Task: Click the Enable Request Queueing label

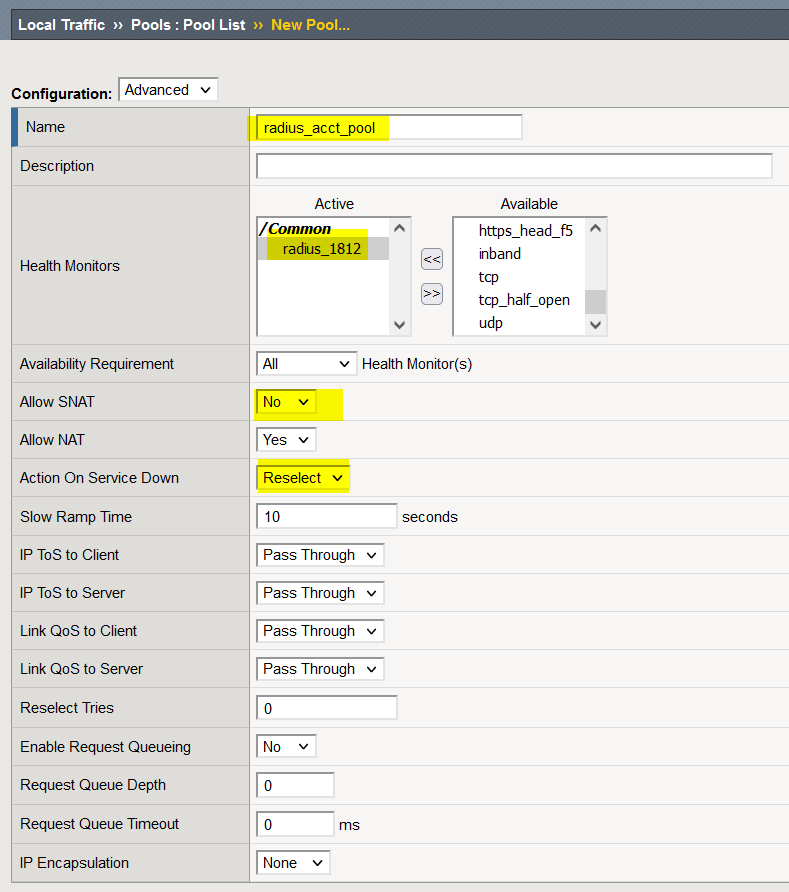Action: (105, 747)
